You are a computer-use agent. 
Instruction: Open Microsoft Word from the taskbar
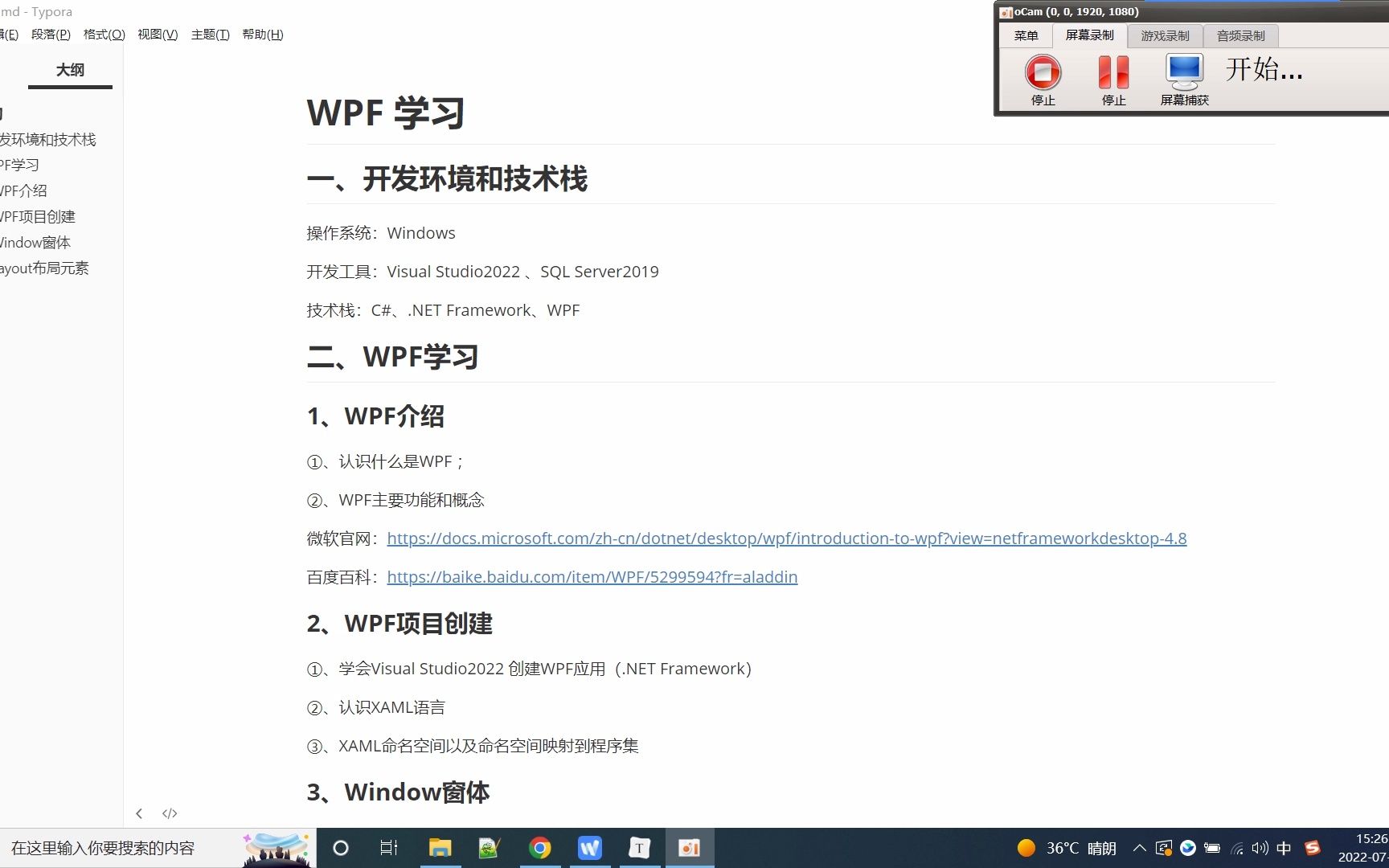590,847
